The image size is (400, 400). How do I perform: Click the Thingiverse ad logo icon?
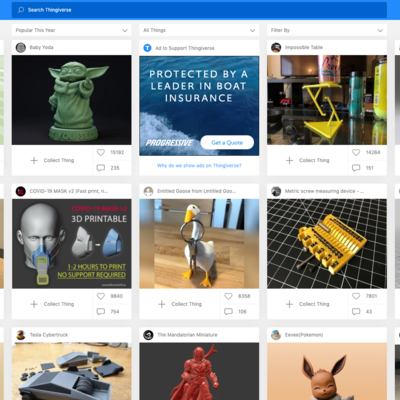(147, 48)
